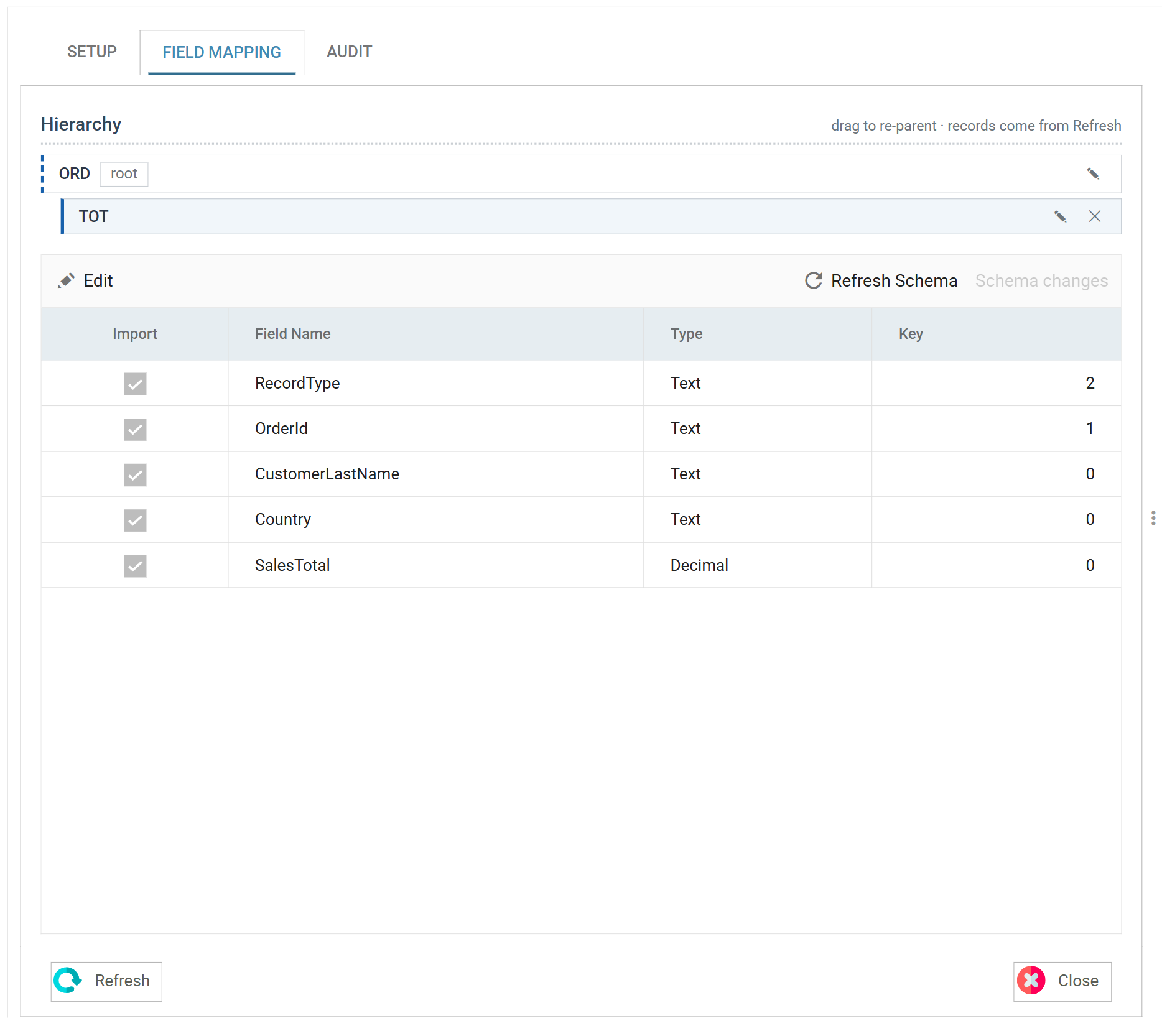Switch to the SETUP tab
Image resolution: width=1162 pixels, height=1036 pixels.
92,52
